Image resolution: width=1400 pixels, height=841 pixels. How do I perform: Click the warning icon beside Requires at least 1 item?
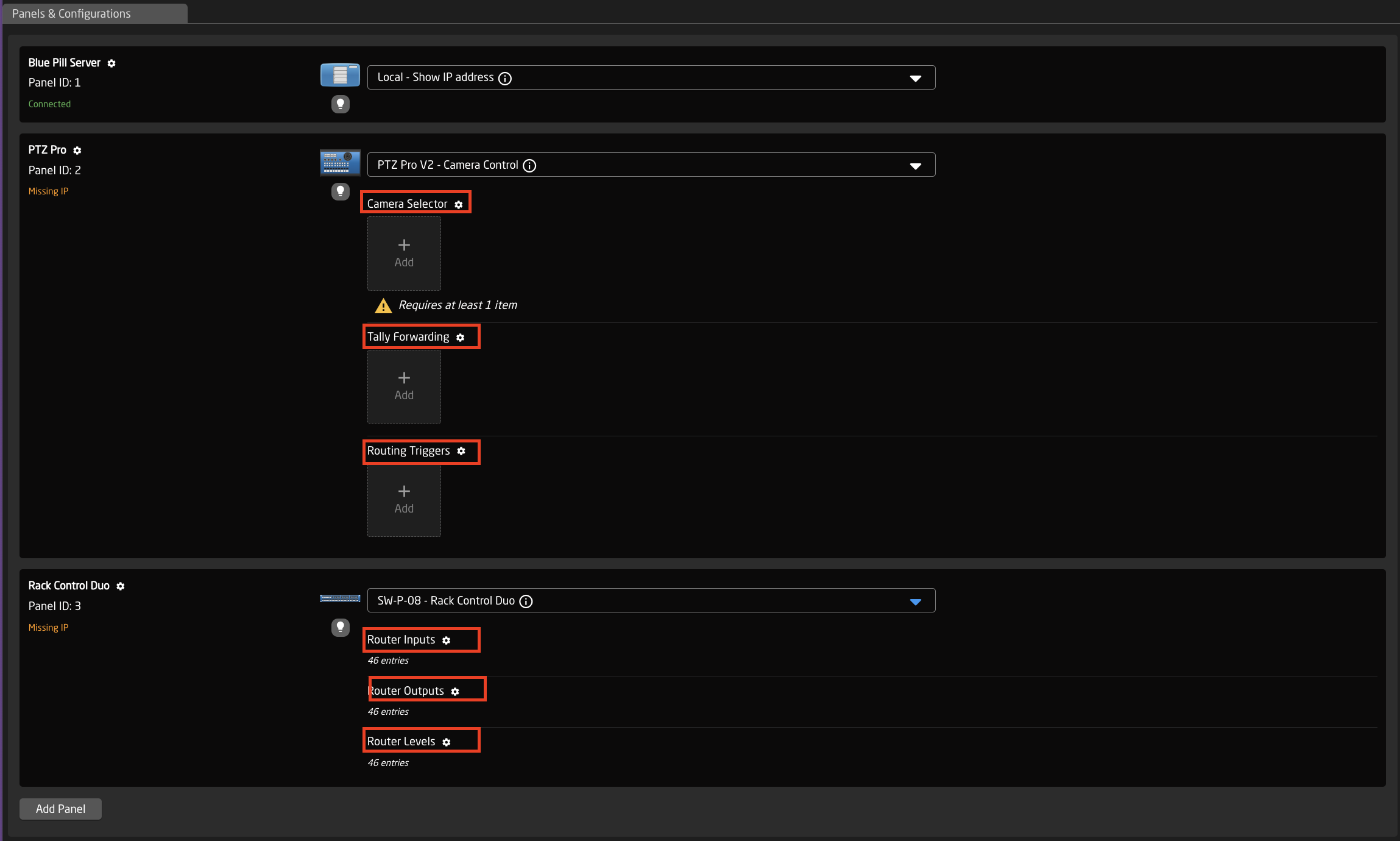(383, 306)
